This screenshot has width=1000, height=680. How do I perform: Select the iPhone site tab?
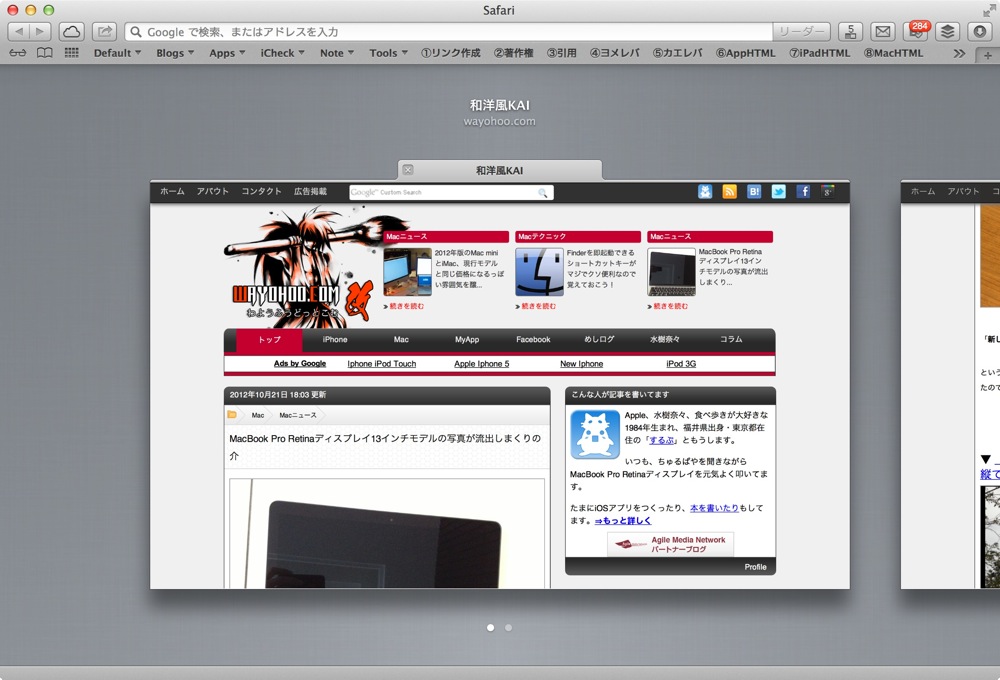(335, 339)
